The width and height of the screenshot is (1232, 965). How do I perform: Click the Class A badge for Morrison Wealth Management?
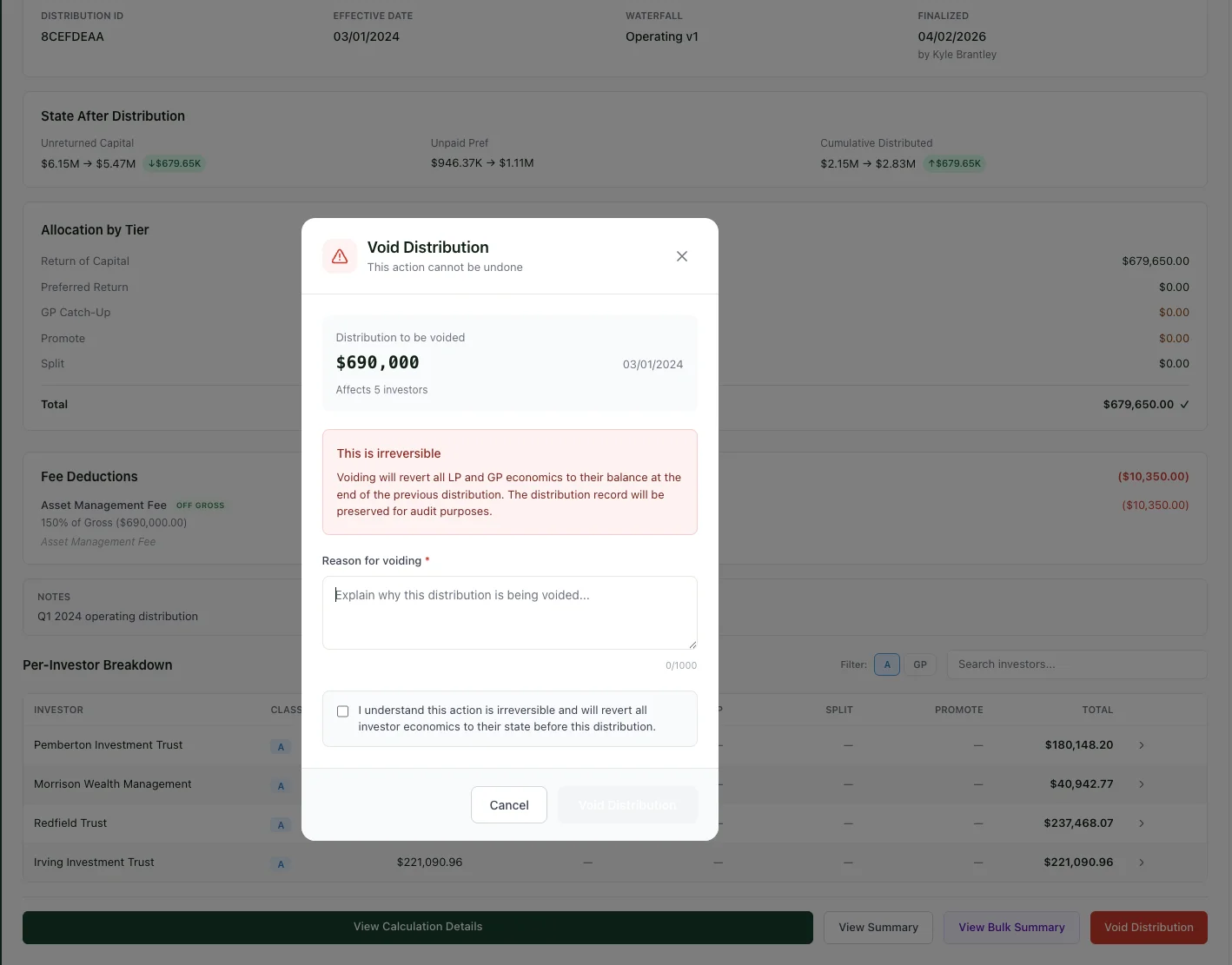pos(280,785)
